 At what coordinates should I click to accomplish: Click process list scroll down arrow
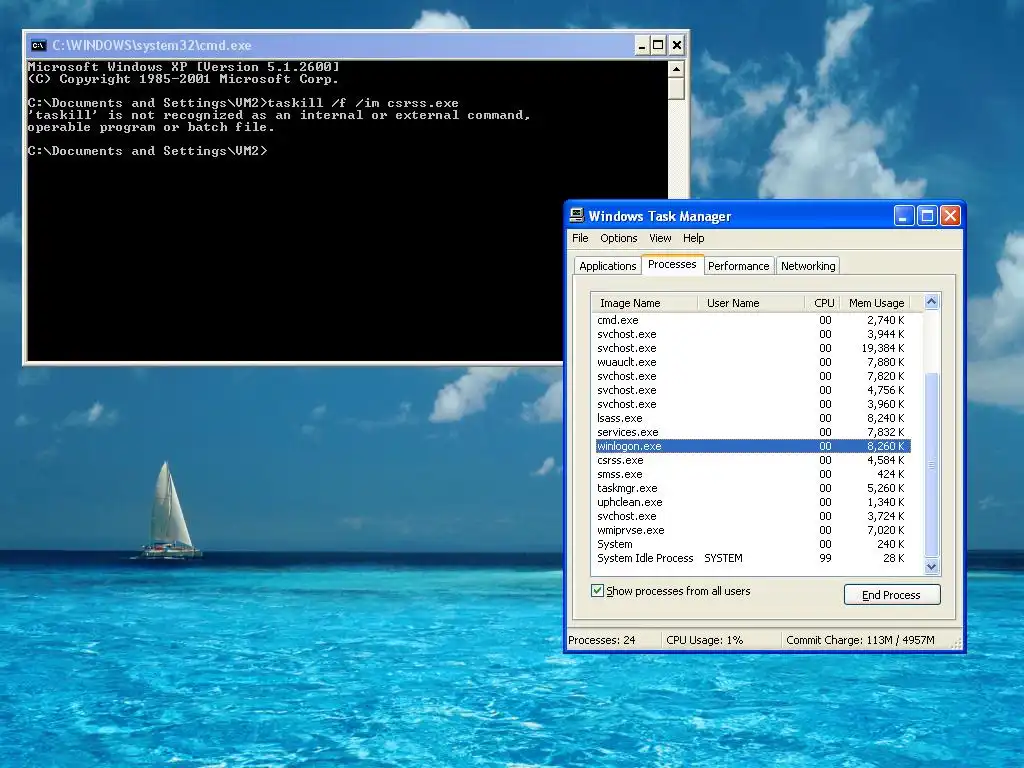(932, 567)
